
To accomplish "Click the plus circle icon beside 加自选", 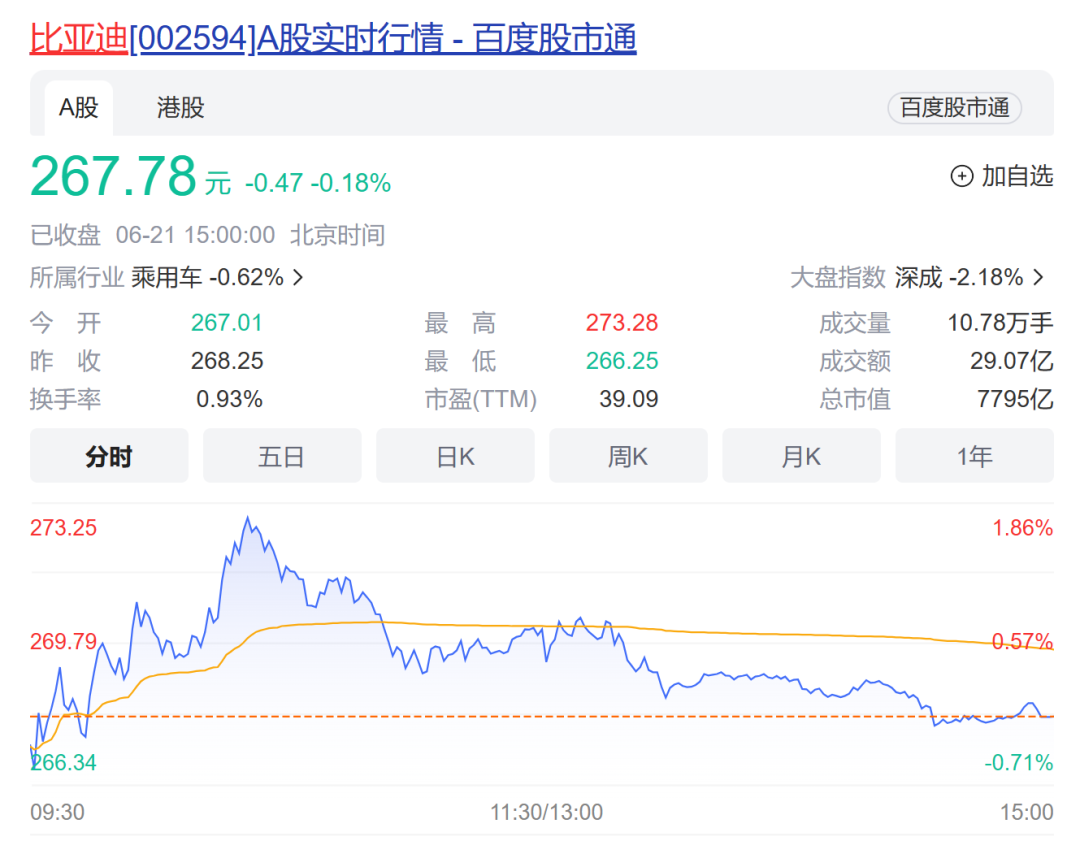I will 962,176.
